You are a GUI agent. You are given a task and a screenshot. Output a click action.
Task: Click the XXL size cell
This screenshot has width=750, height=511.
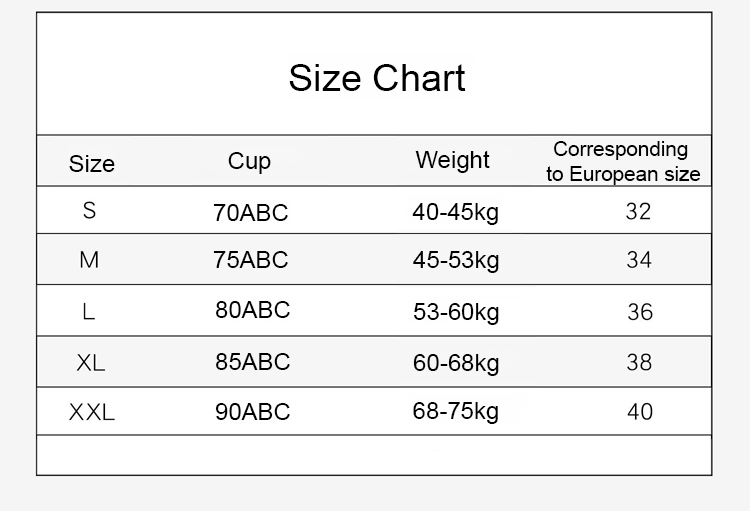pos(92,412)
